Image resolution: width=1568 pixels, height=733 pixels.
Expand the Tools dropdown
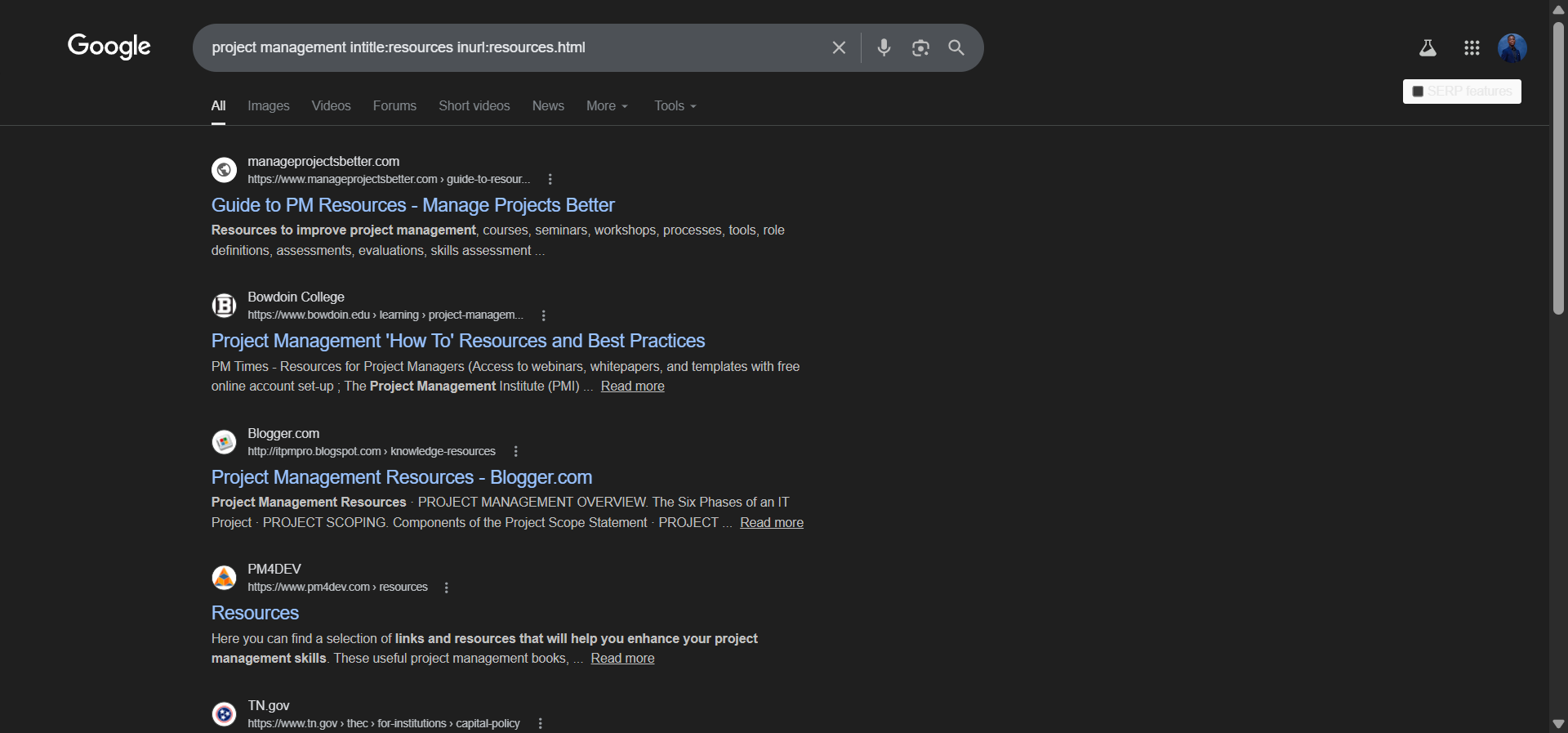(x=675, y=106)
